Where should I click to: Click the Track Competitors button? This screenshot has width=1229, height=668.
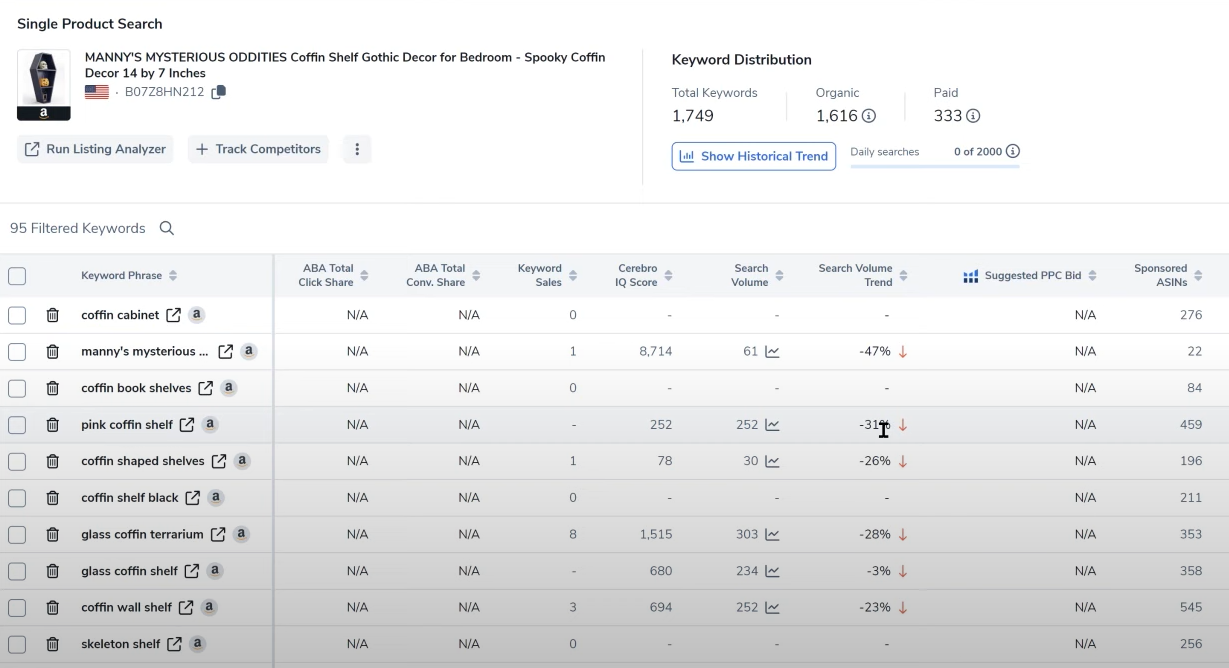point(258,149)
